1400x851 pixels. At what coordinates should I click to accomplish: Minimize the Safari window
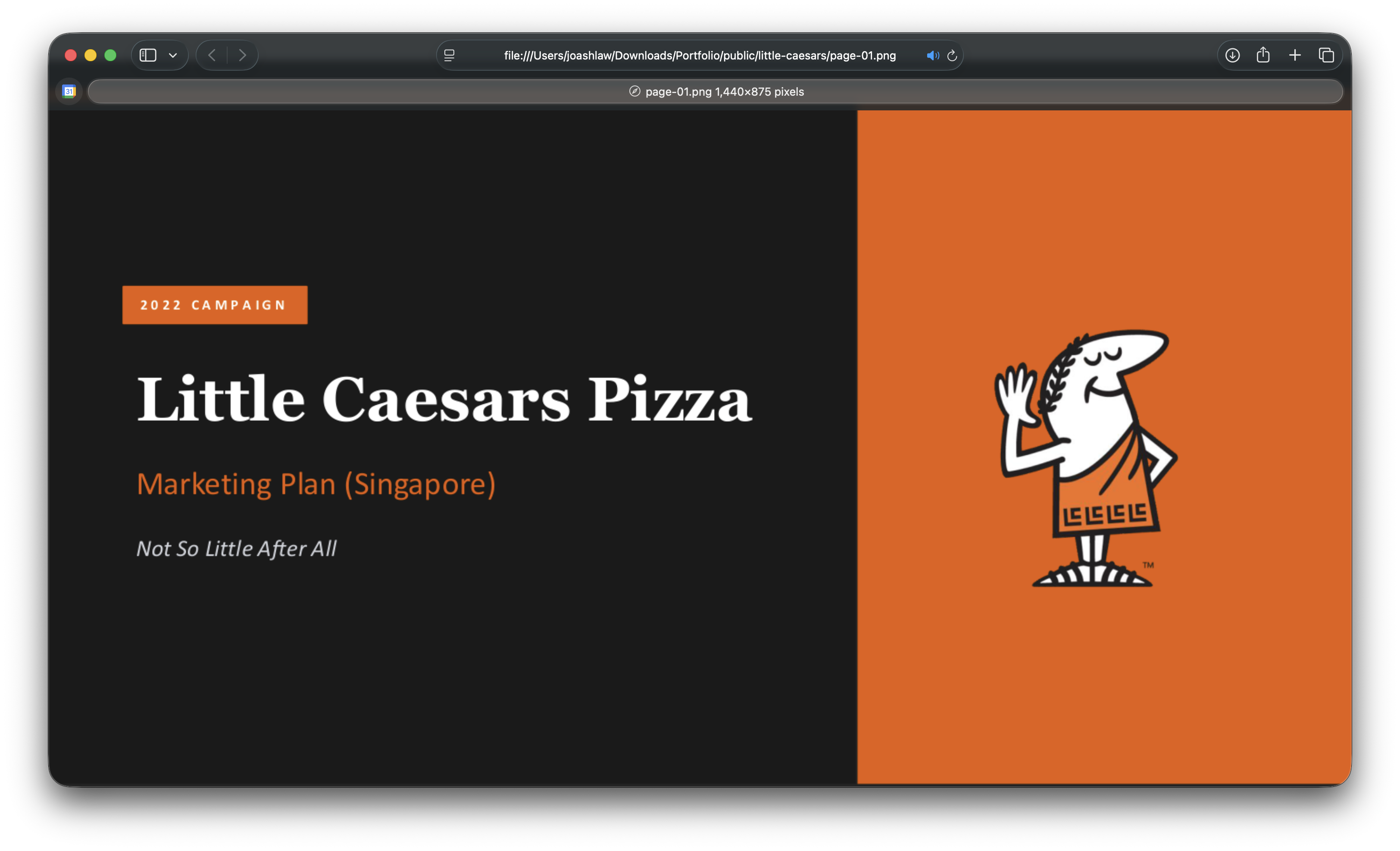(91, 55)
